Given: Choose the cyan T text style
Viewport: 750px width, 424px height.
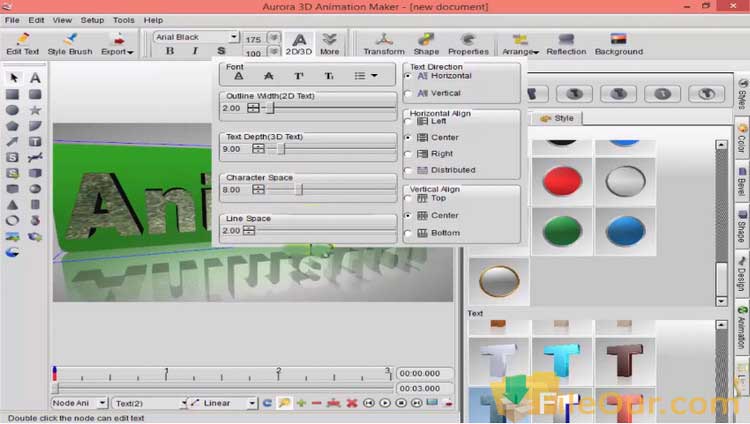Looking at the screenshot, I should point(562,359).
